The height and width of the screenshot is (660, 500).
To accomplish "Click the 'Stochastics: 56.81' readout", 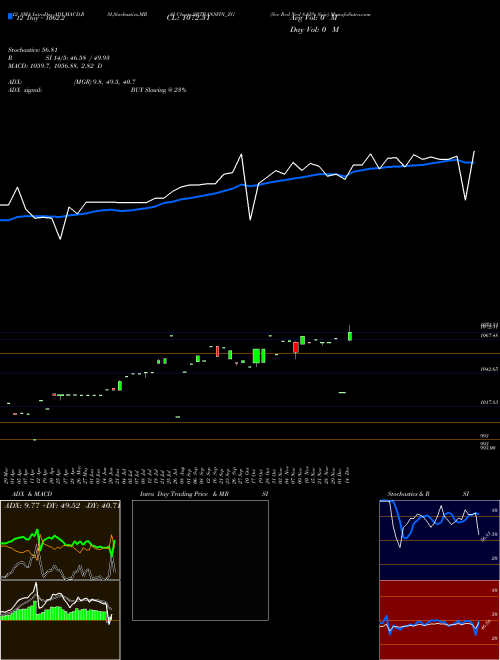I will point(34,50).
